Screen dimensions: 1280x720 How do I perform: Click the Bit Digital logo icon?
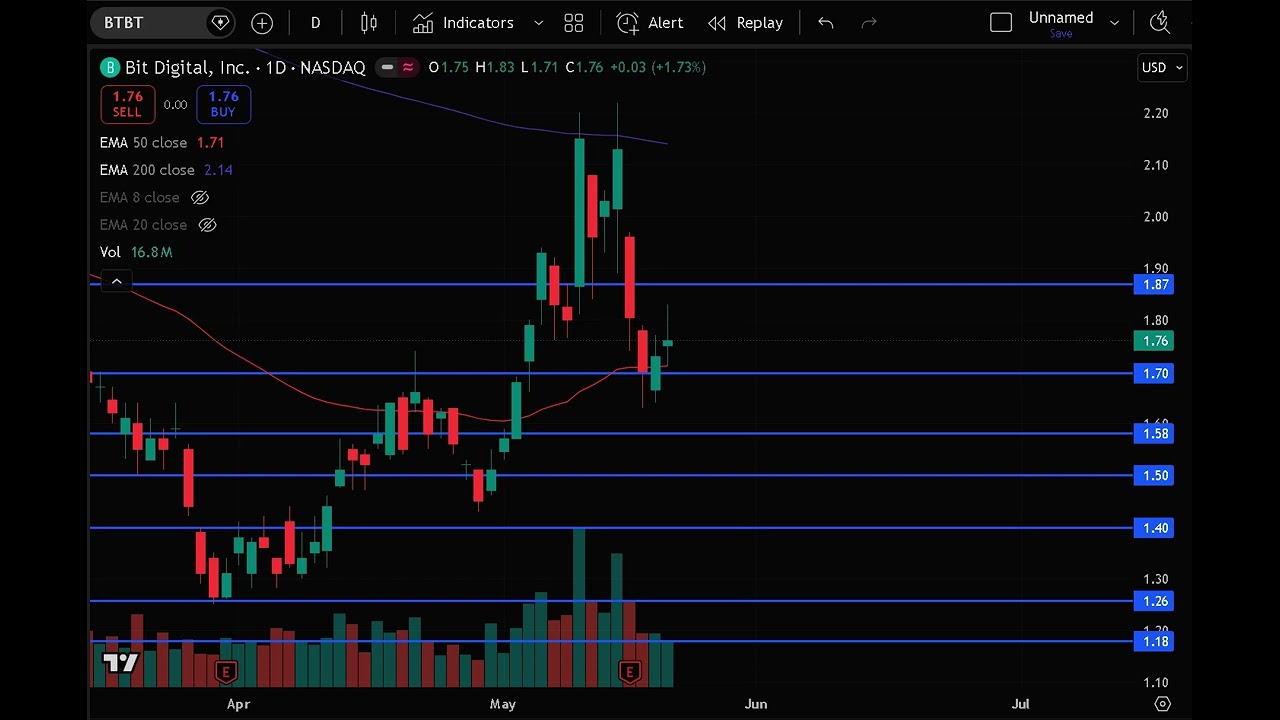click(109, 67)
